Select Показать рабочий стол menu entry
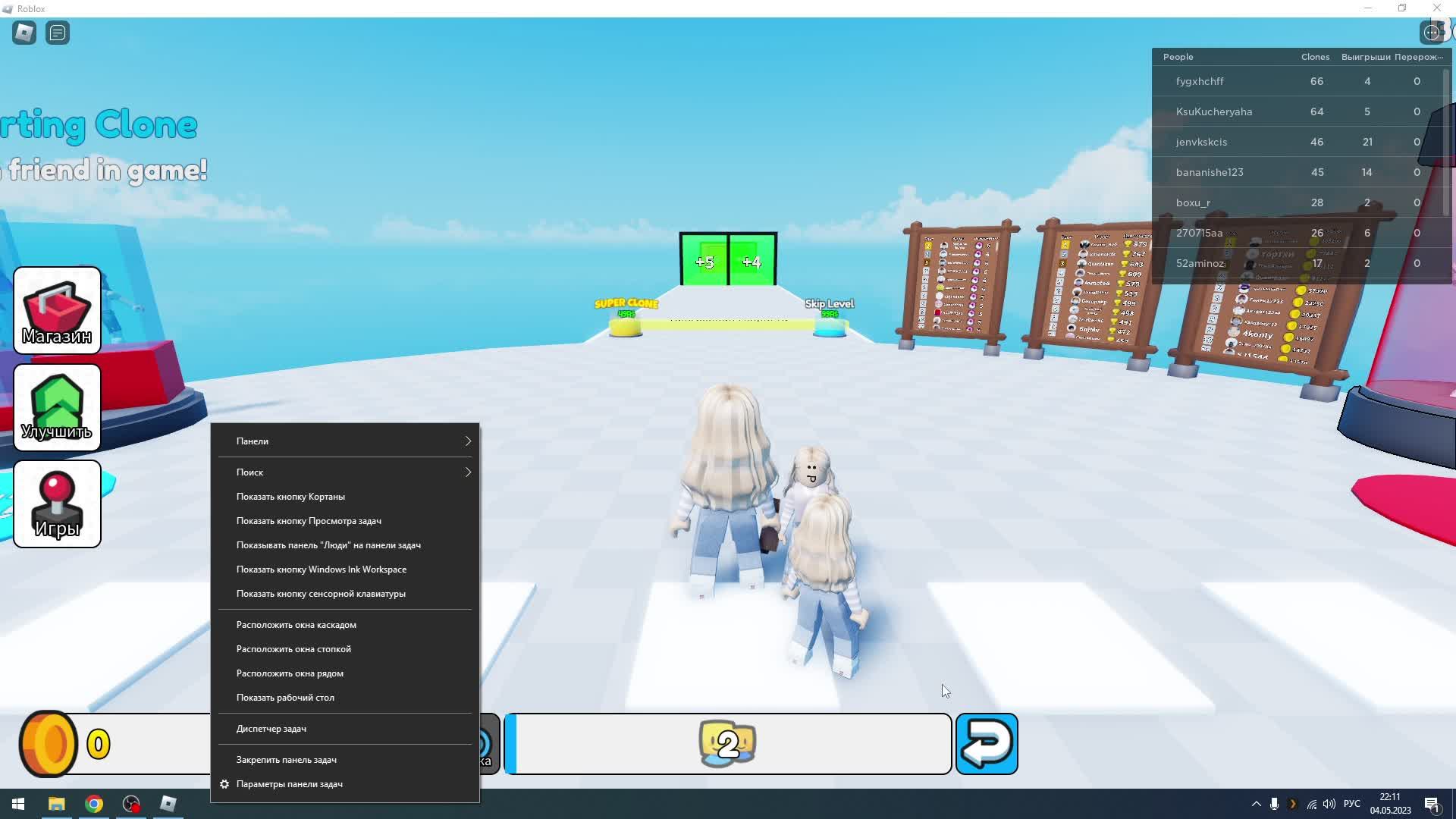This screenshot has width=1456, height=819. [285, 698]
